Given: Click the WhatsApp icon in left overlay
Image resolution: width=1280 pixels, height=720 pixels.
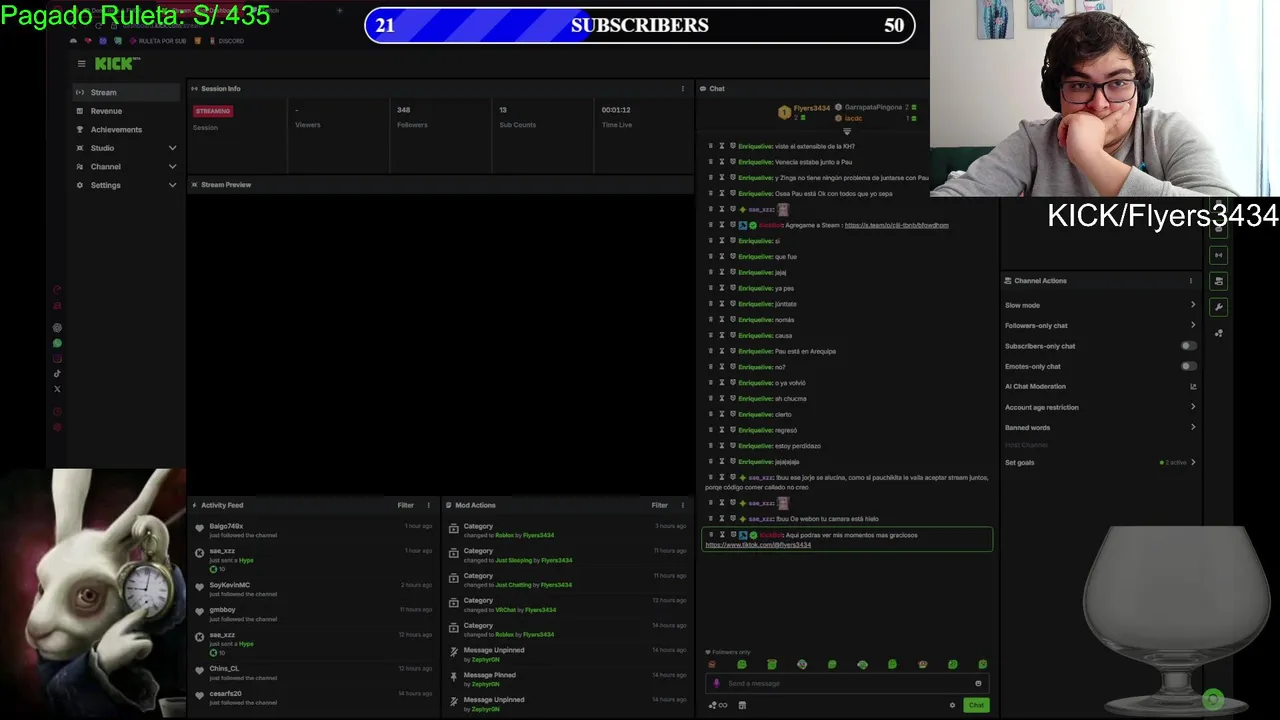Looking at the screenshot, I should (x=57, y=343).
